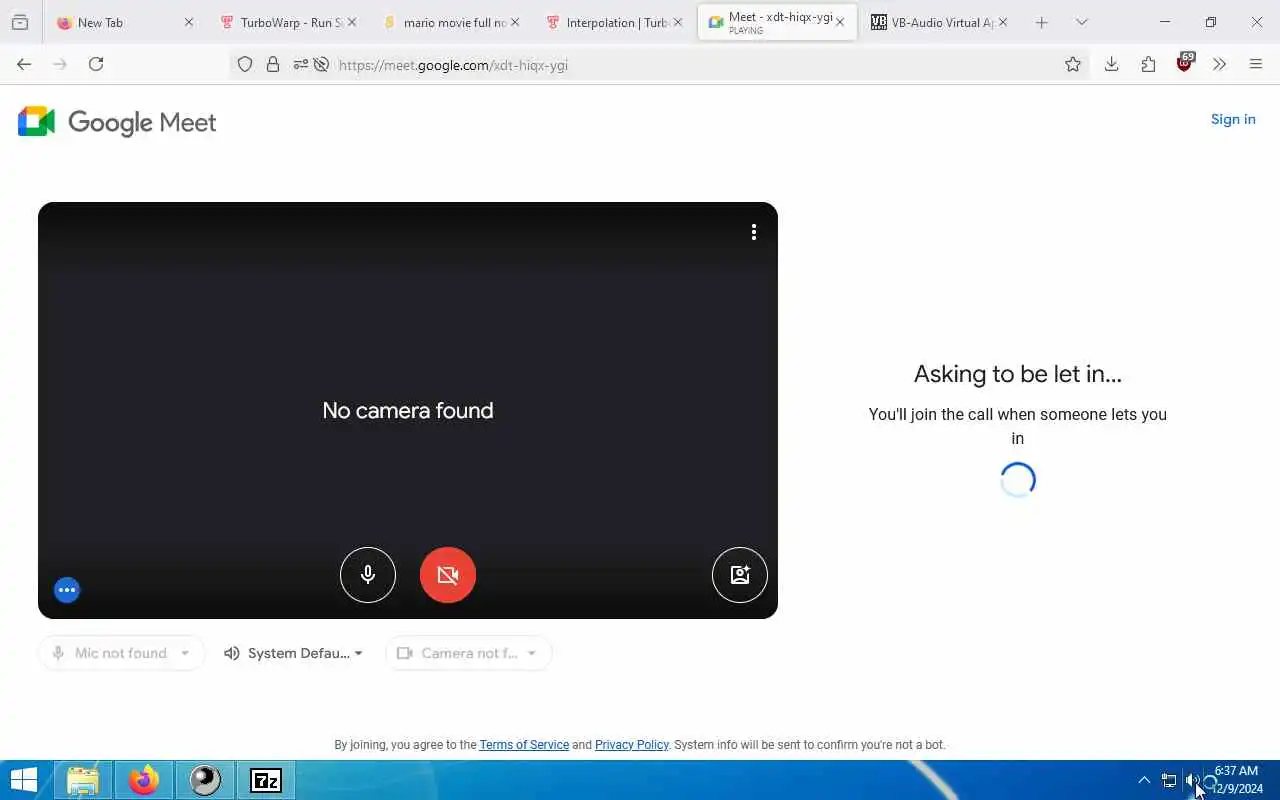Click the Sign in link
The height and width of the screenshot is (800, 1280).
[x=1233, y=119]
